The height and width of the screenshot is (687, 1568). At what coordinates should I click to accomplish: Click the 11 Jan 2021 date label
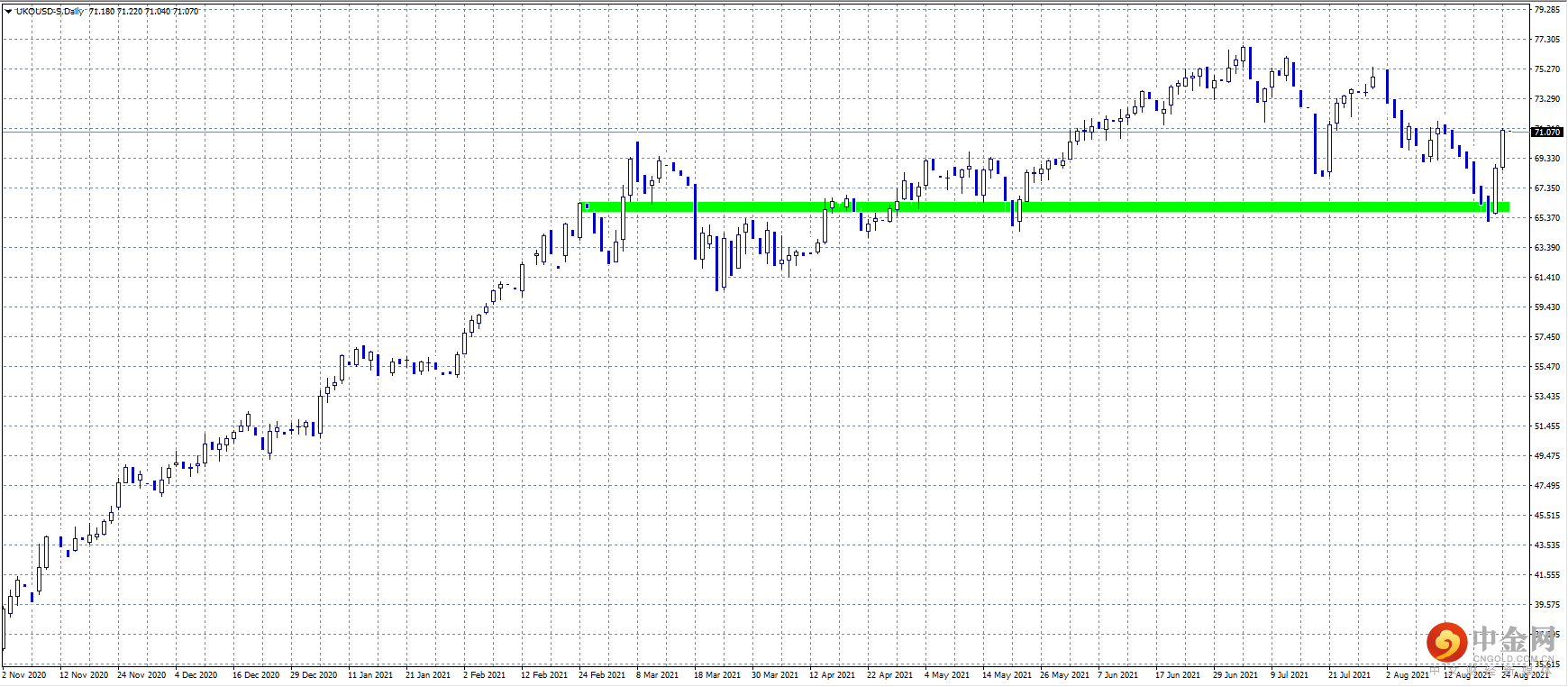370,675
